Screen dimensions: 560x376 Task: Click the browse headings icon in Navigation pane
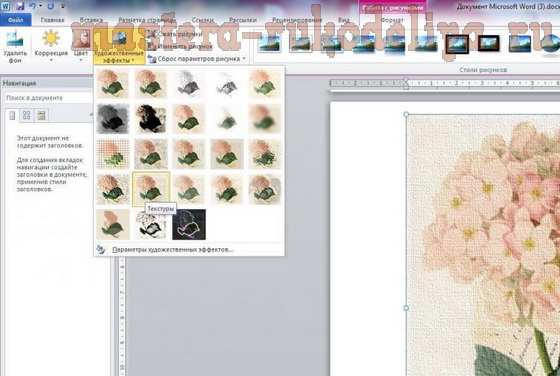[12, 115]
